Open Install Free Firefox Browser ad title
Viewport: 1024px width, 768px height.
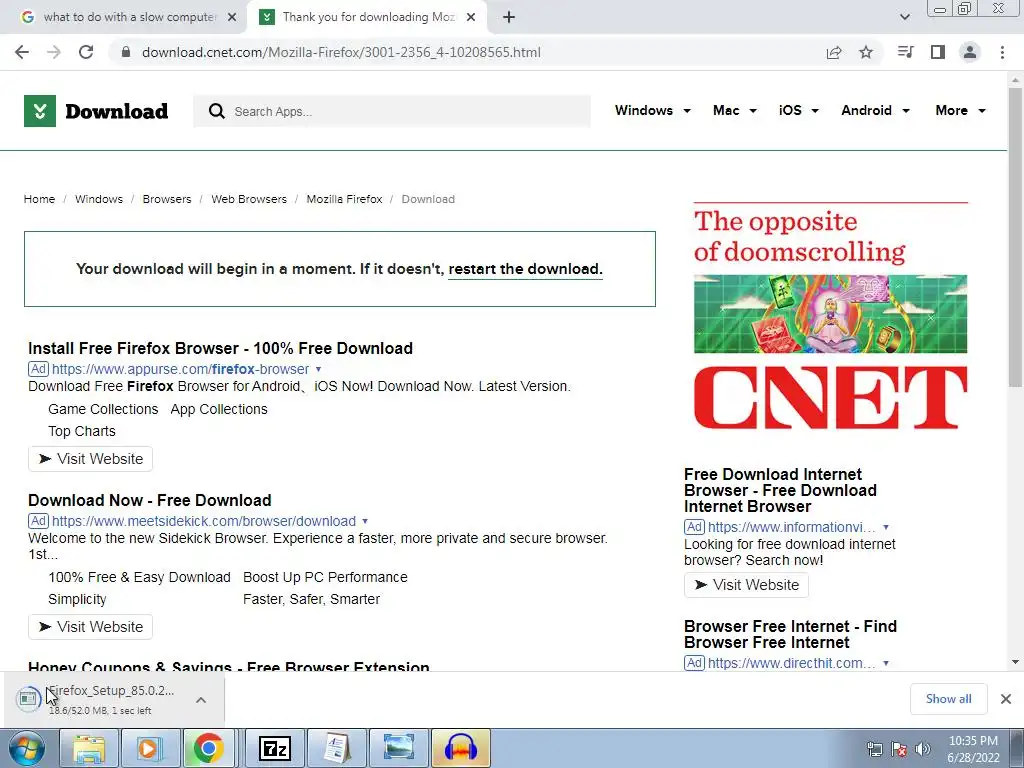tap(220, 348)
